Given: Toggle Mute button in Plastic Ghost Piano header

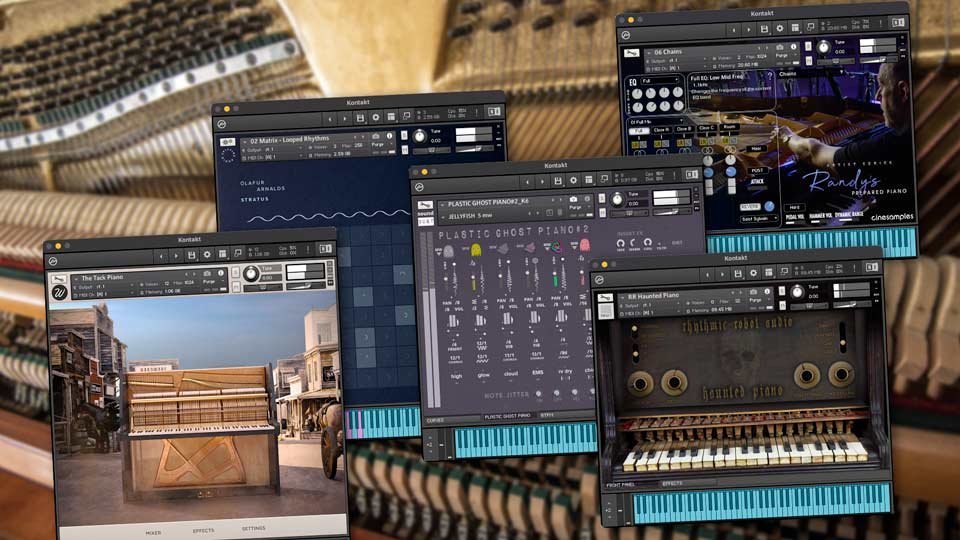Looking at the screenshot, I should point(602,212).
